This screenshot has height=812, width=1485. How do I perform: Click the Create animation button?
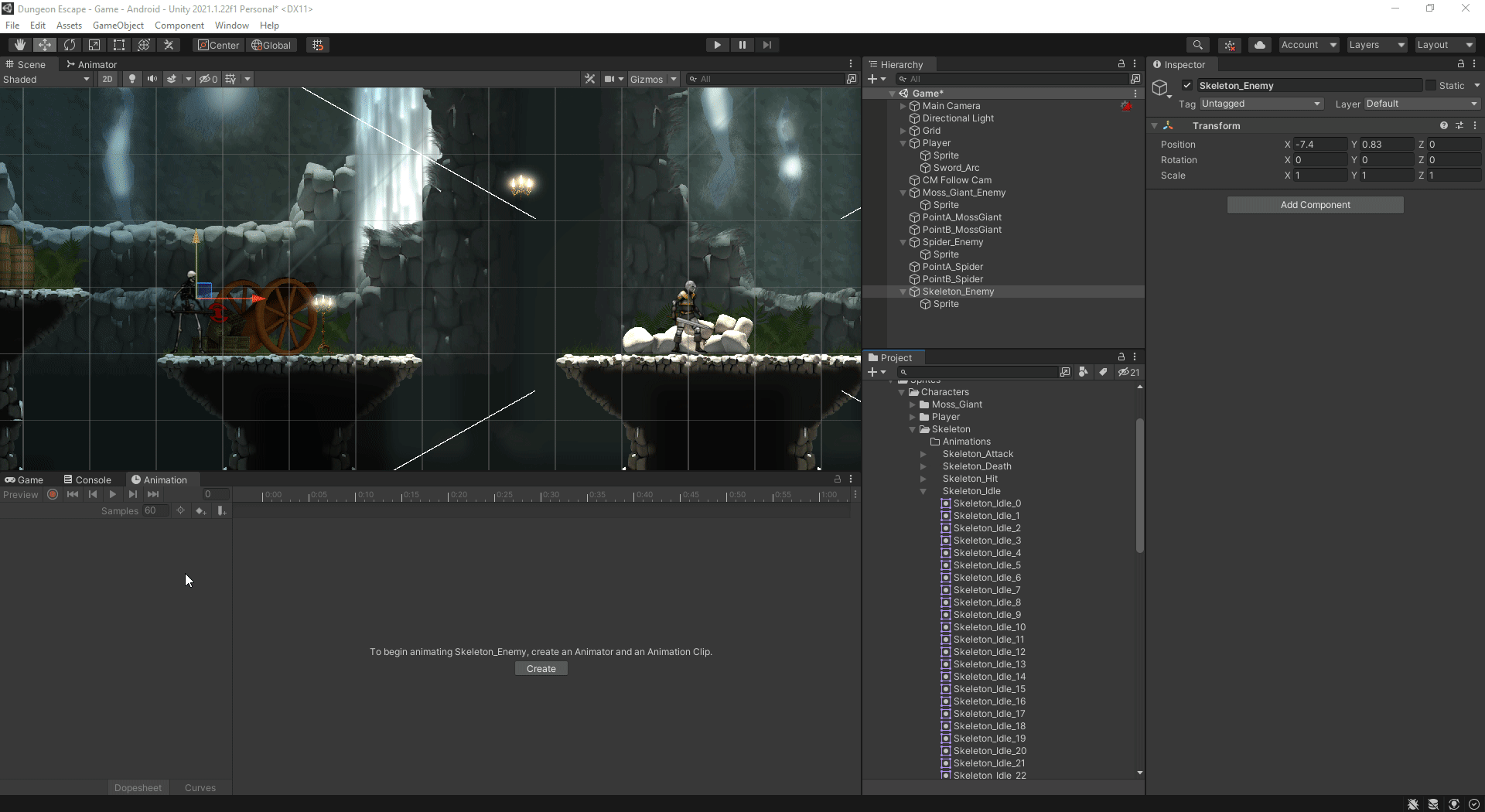pyautogui.click(x=541, y=669)
